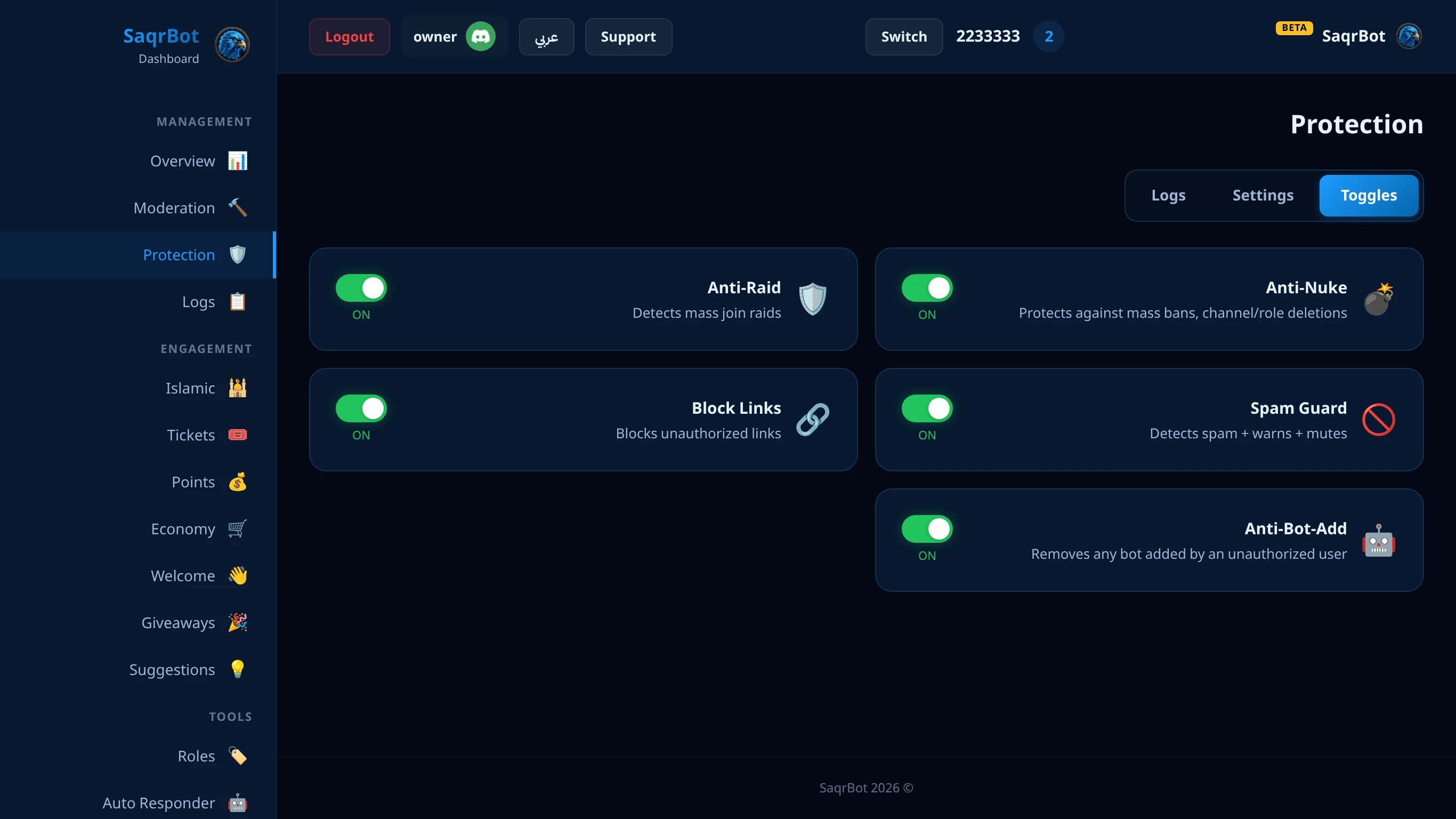Click the Spam Guard prohibited icon

click(x=1379, y=420)
